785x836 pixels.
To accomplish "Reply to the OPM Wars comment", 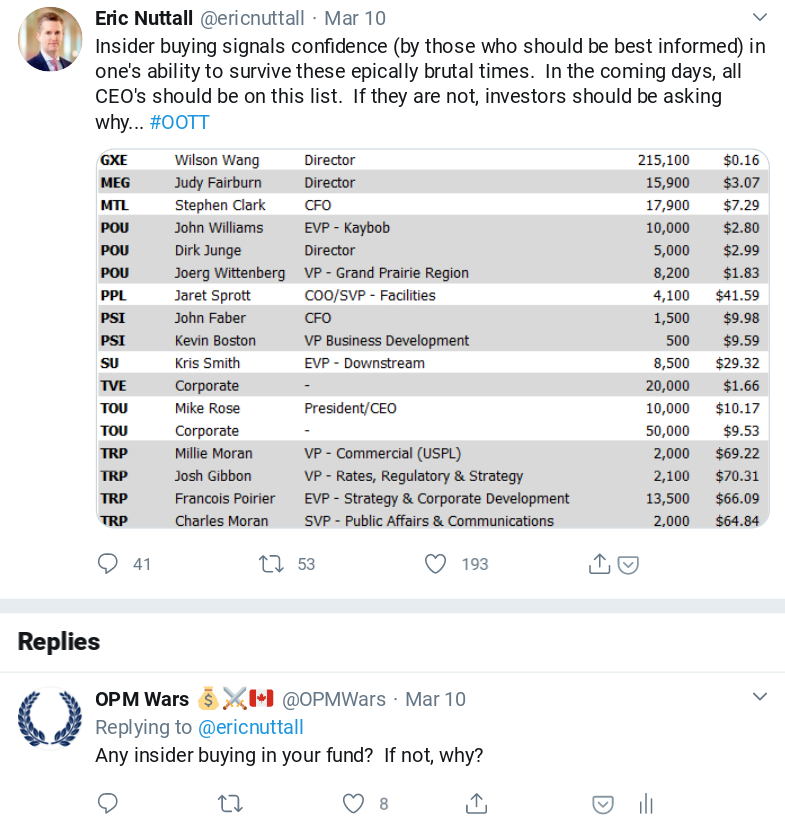I will click(108, 803).
